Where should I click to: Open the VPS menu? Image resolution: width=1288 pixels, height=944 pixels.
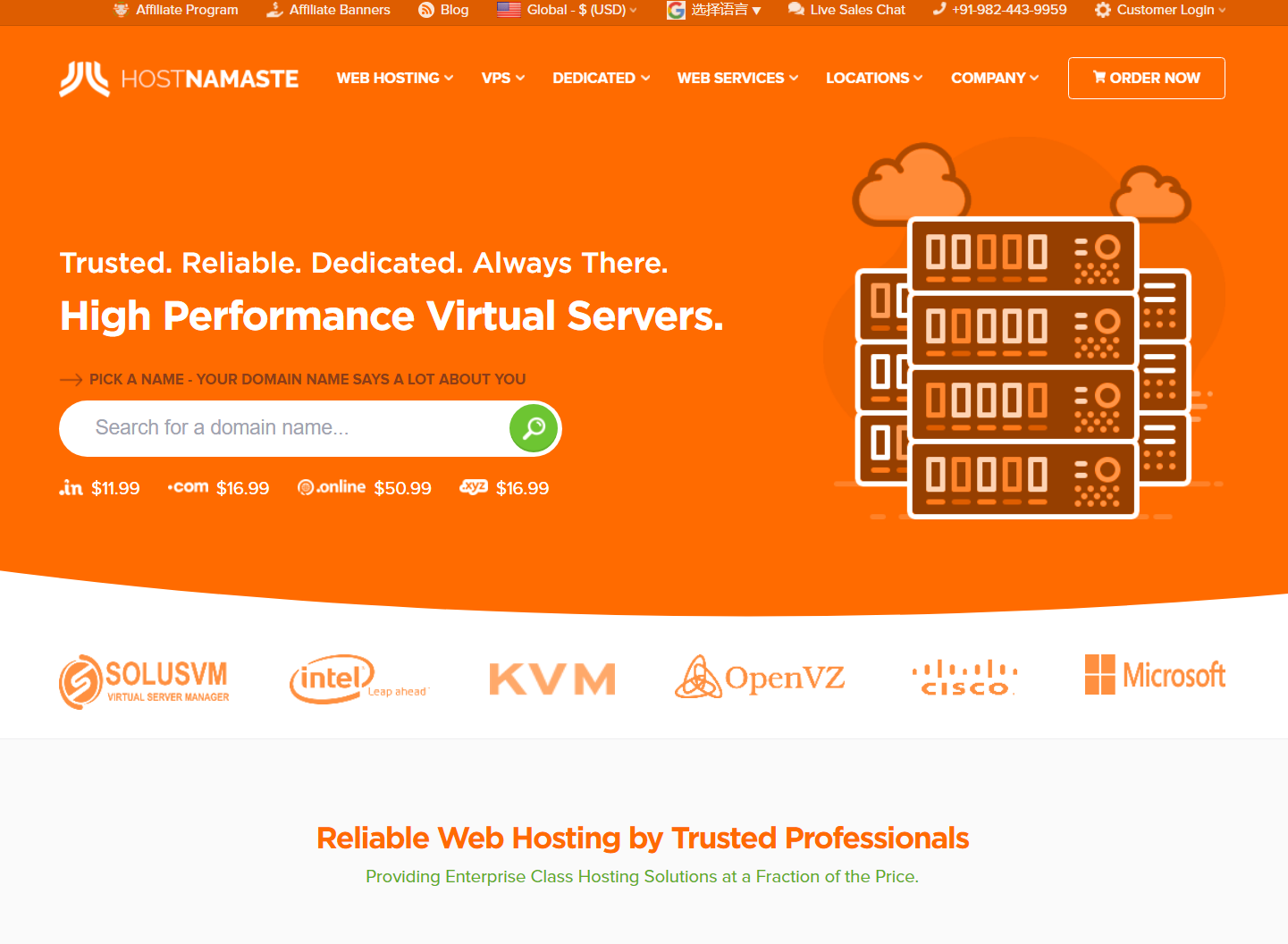click(502, 79)
